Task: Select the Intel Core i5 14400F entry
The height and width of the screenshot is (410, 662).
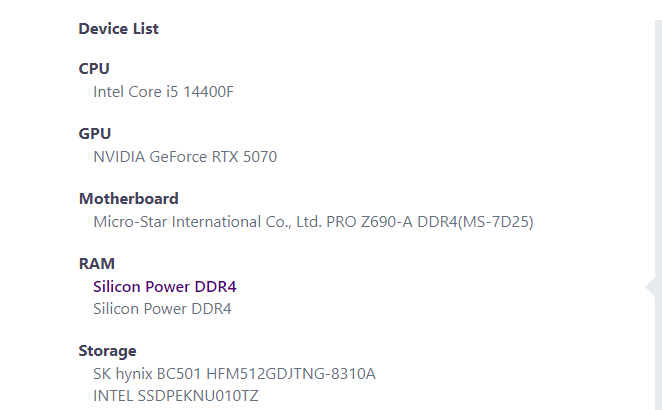Action: click(163, 92)
